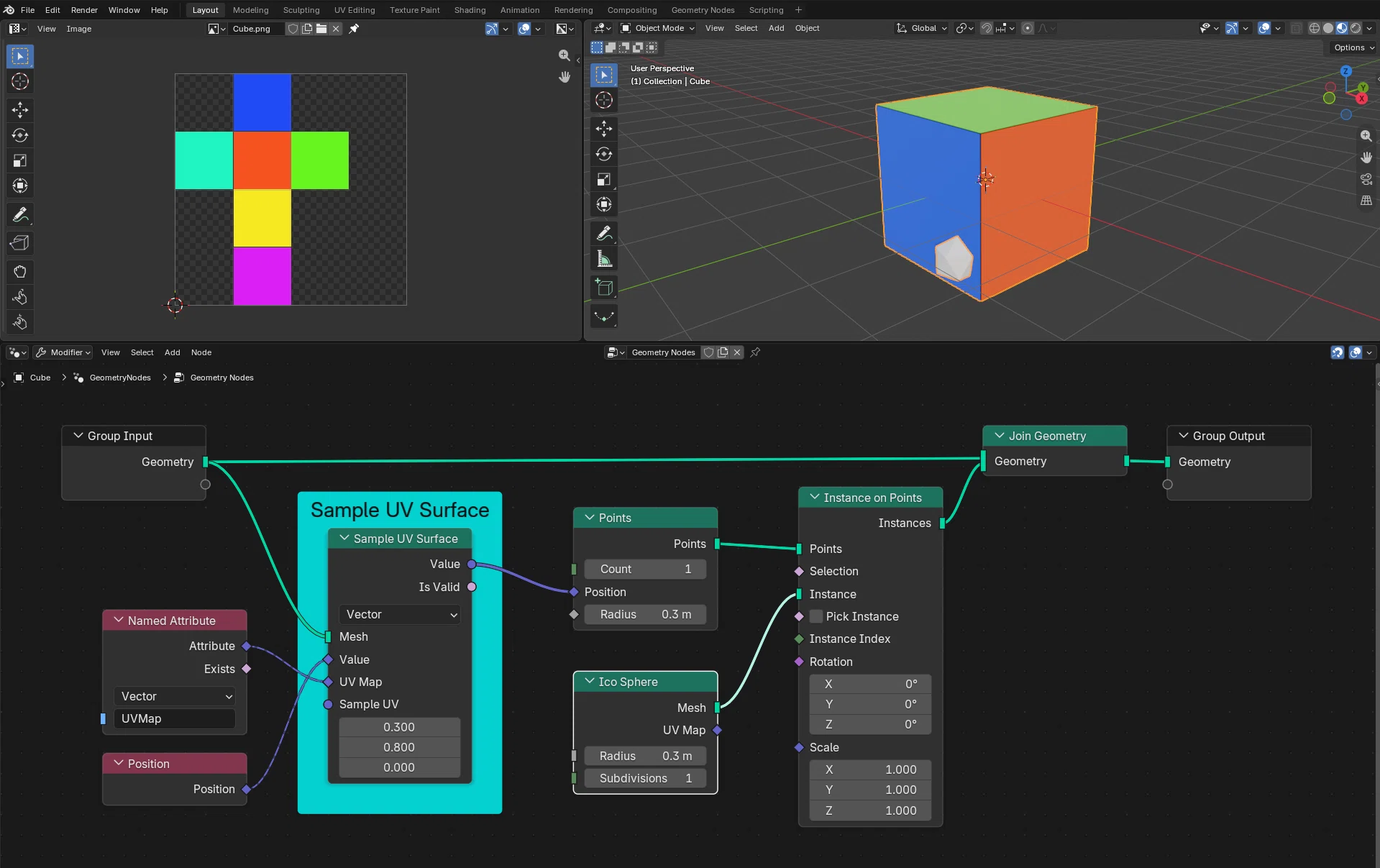The height and width of the screenshot is (868, 1380).
Task: Select the Move tool in 3D viewport
Action: click(x=604, y=129)
